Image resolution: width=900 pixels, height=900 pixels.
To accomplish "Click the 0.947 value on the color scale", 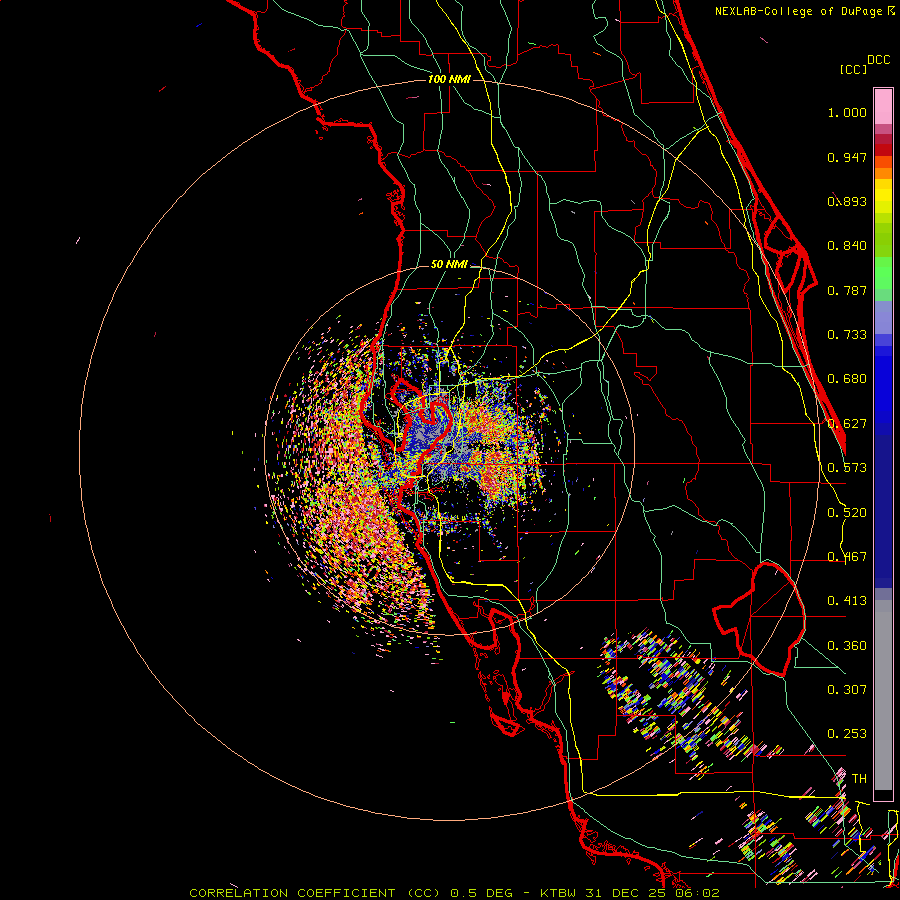I will click(847, 157).
